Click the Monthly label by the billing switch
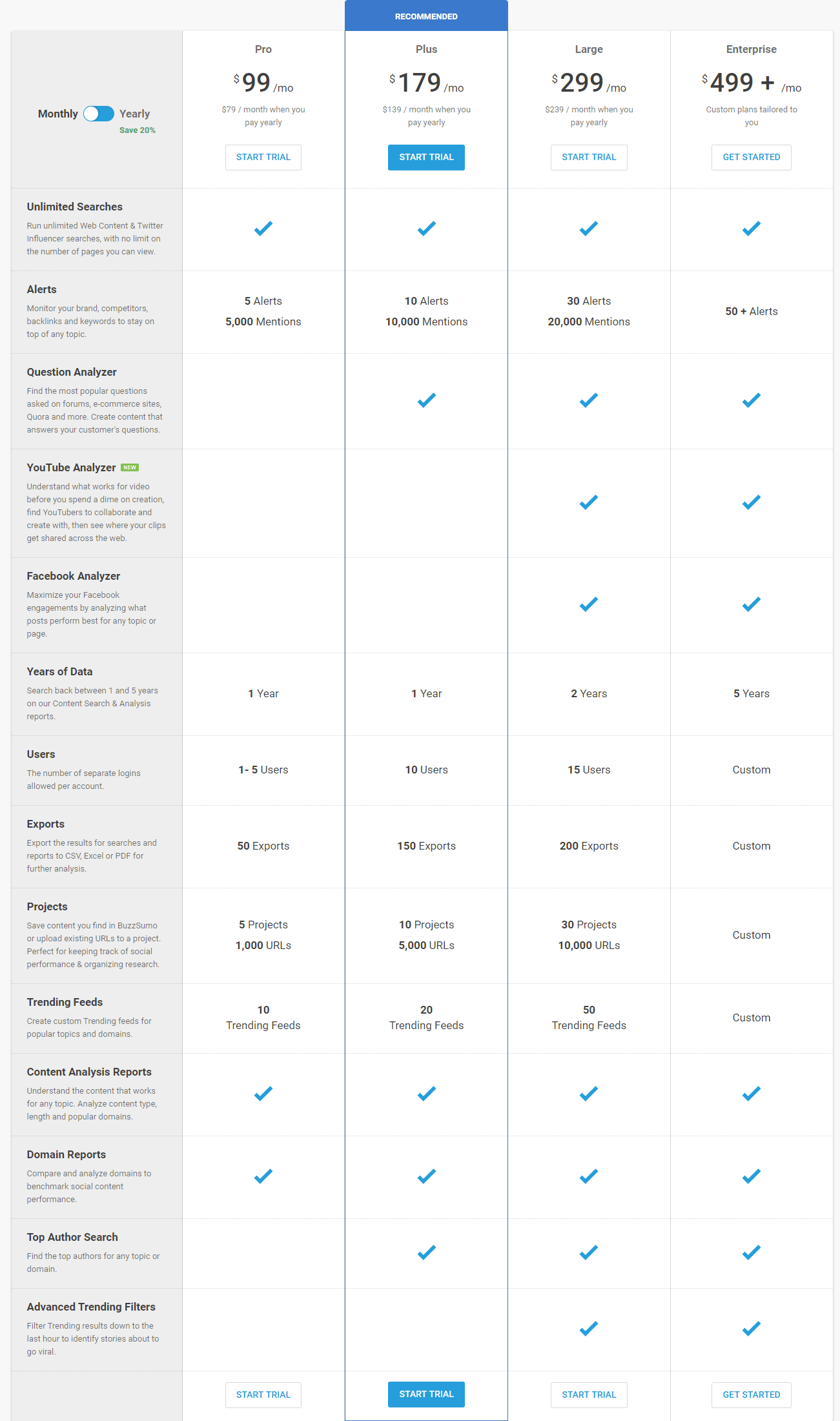This screenshot has width=840, height=1421. pyautogui.click(x=57, y=114)
